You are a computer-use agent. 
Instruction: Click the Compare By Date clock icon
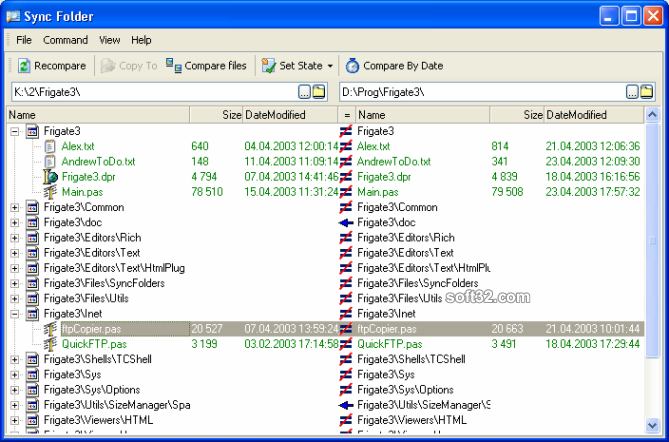(352, 66)
